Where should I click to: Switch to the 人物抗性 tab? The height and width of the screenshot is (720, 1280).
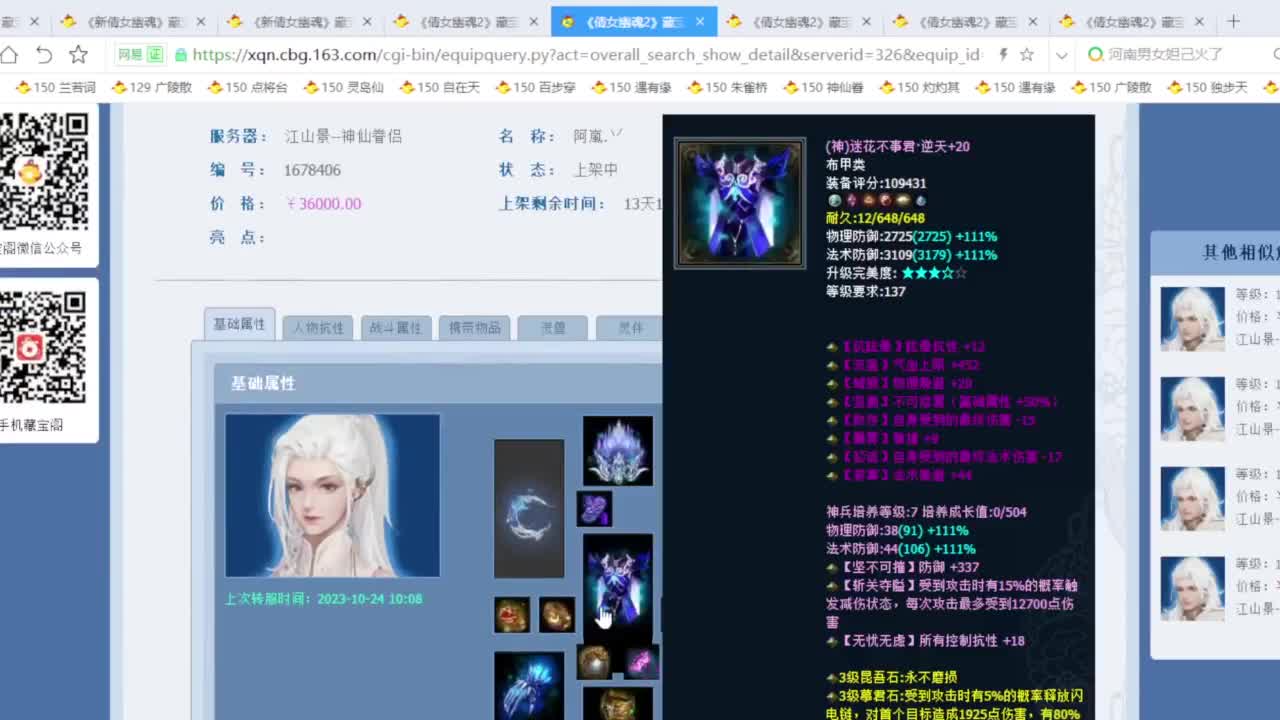click(317, 327)
